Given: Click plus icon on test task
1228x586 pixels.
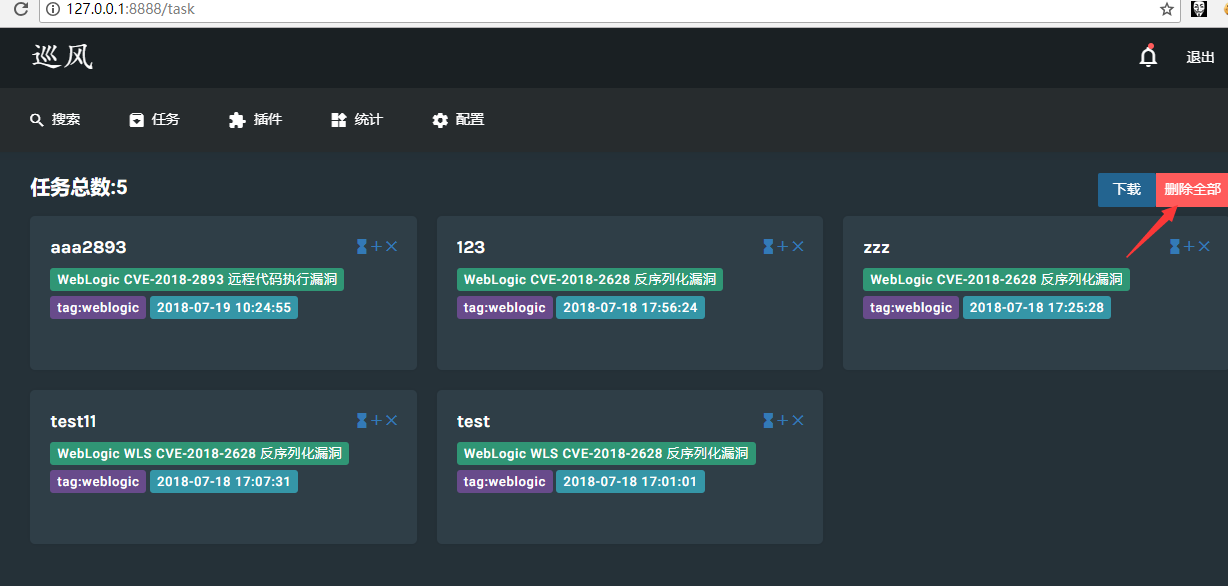Looking at the screenshot, I should point(783,420).
